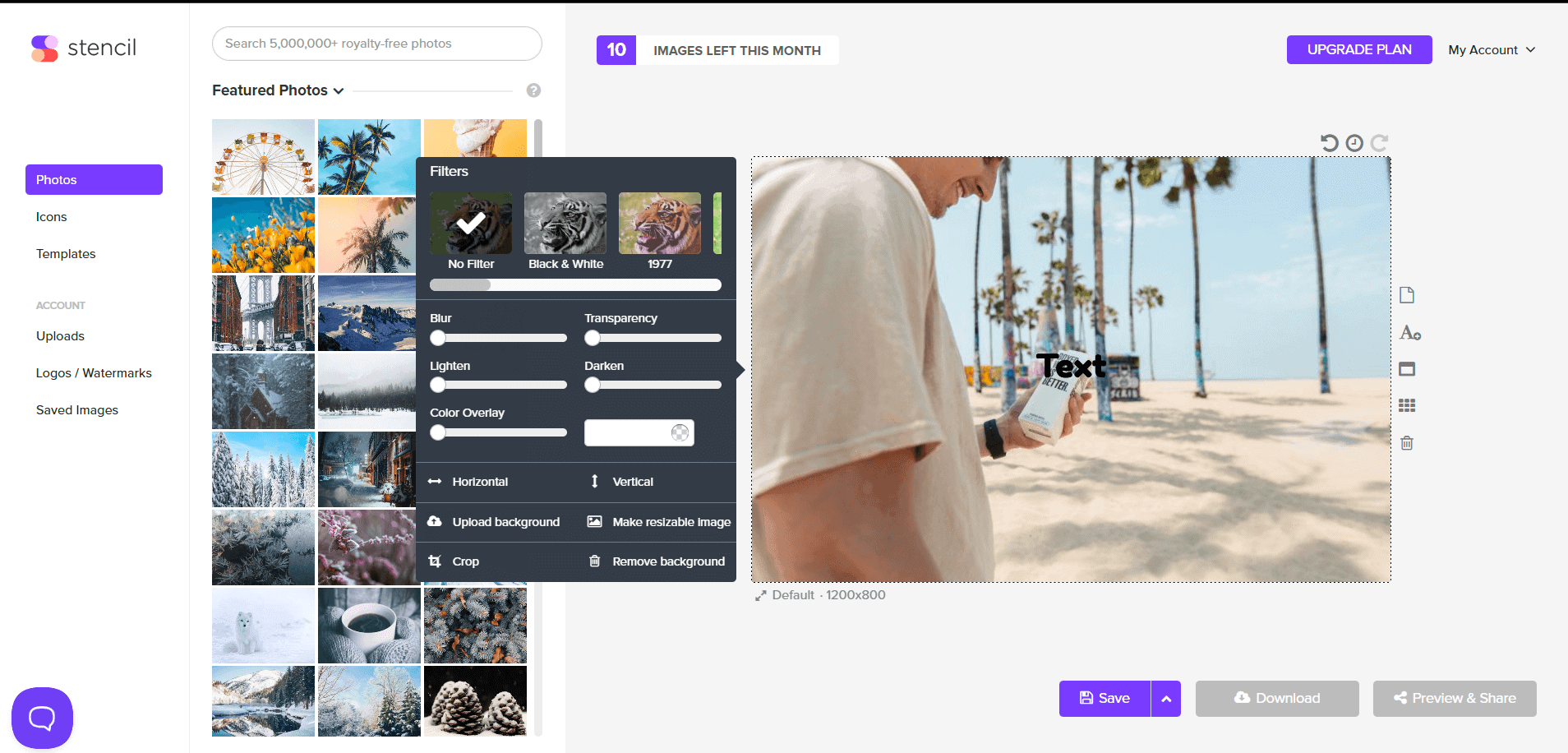Add new text to the canvas
1568x753 pixels.
(x=1409, y=332)
